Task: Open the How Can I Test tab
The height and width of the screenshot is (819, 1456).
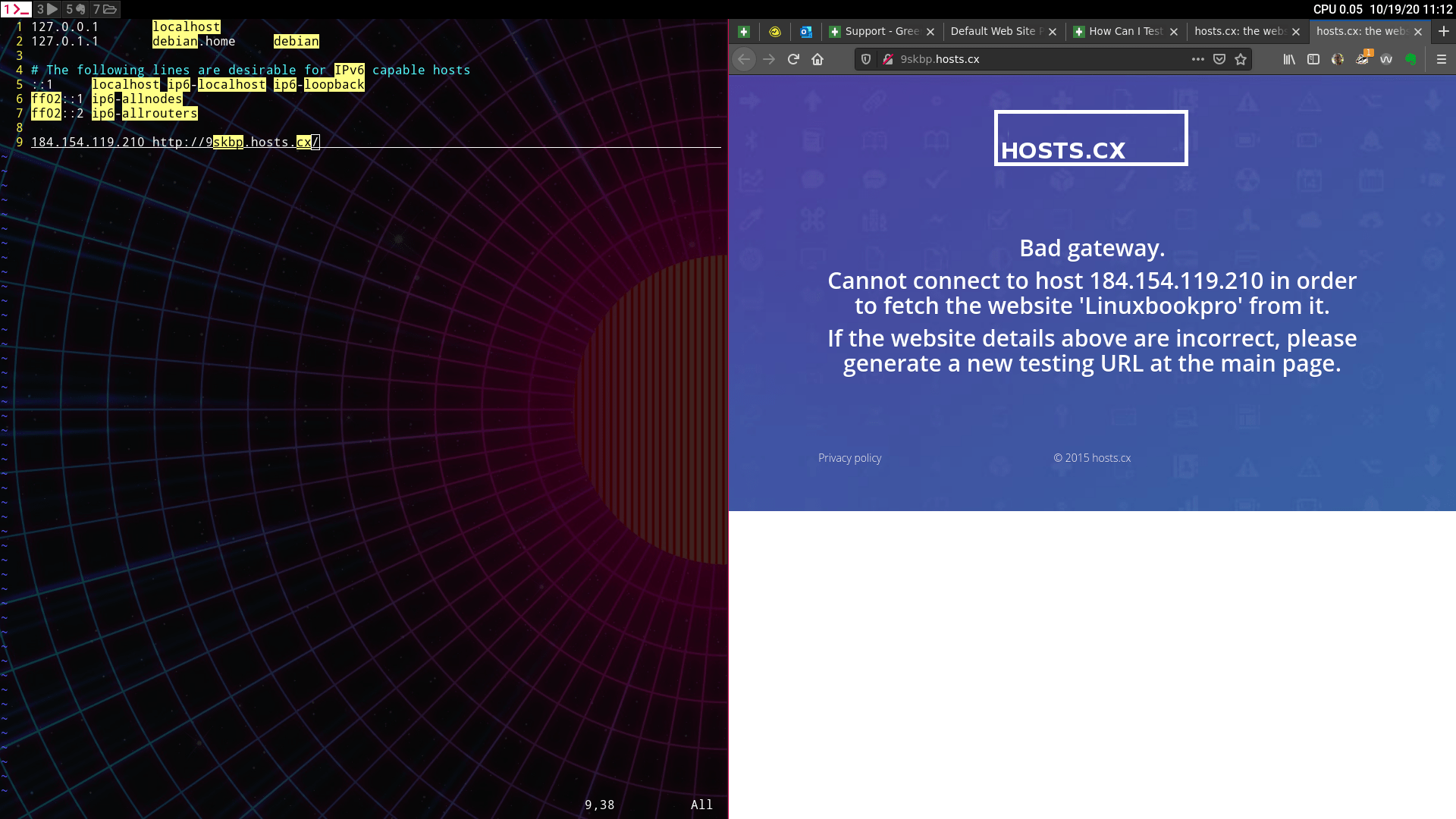Action: (1119, 31)
